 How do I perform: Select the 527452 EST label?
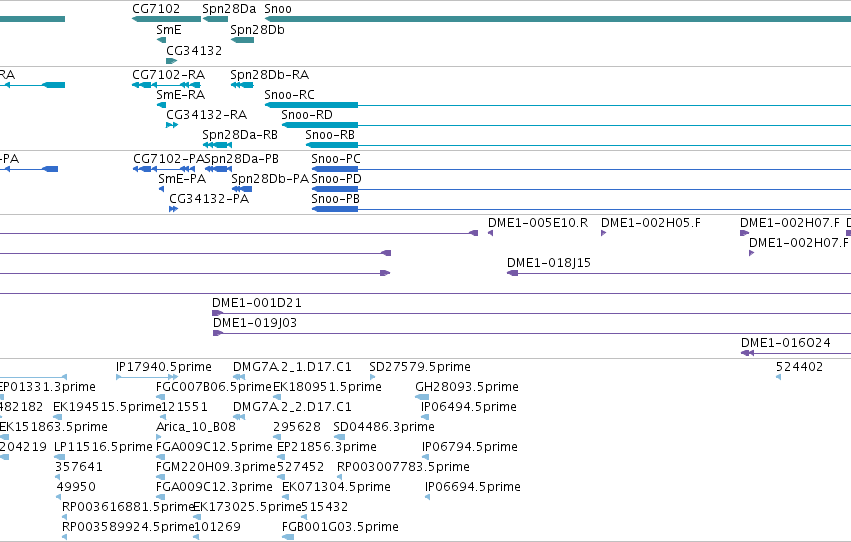(x=300, y=467)
